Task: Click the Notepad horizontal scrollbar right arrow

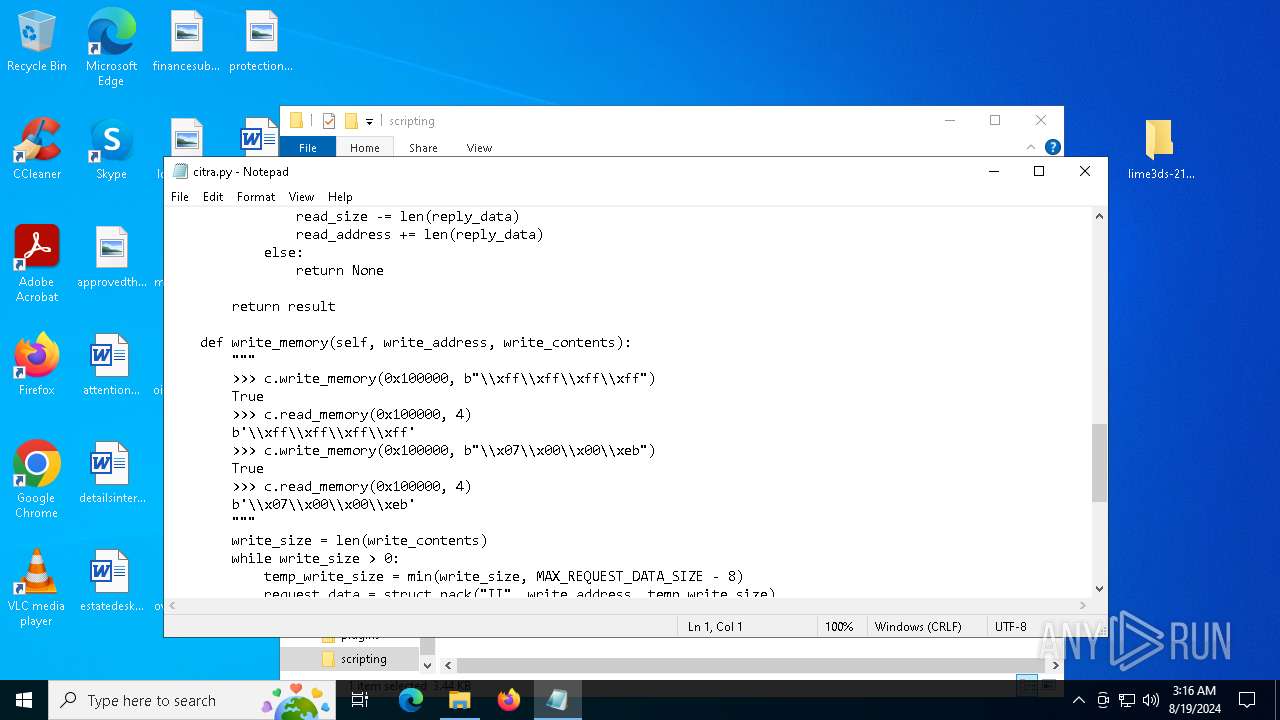Action: point(1082,605)
